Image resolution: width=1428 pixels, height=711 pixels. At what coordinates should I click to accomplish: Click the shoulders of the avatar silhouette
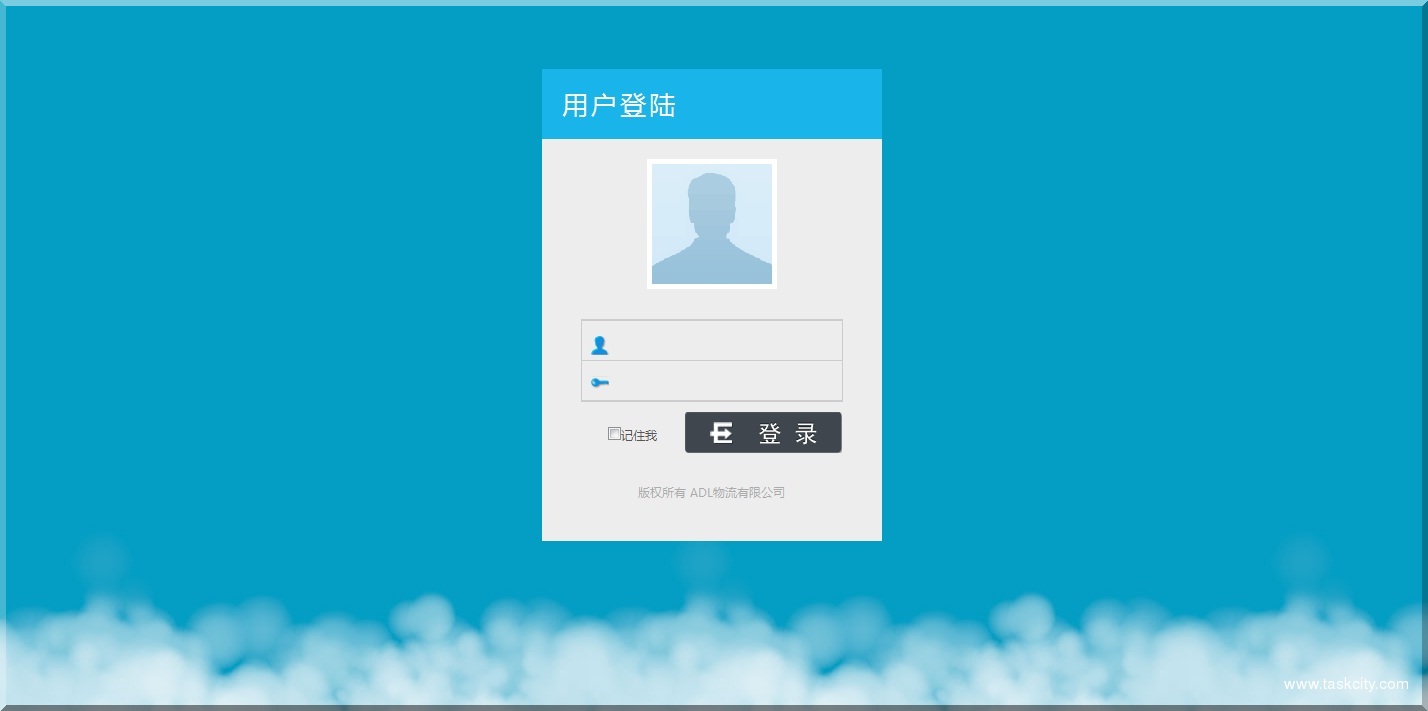[x=711, y=264]
